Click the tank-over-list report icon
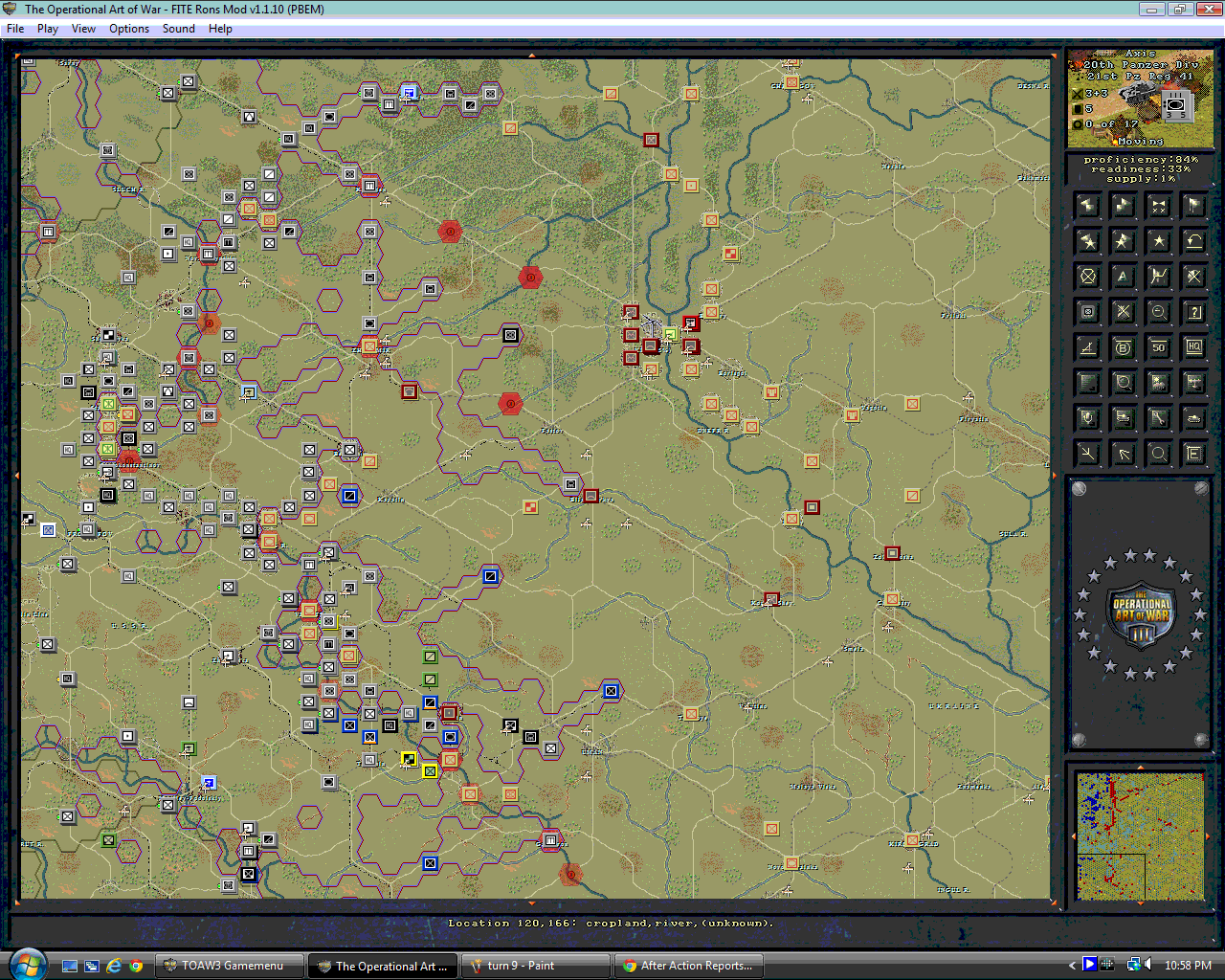1225x980 pixels. point(1124,418)
